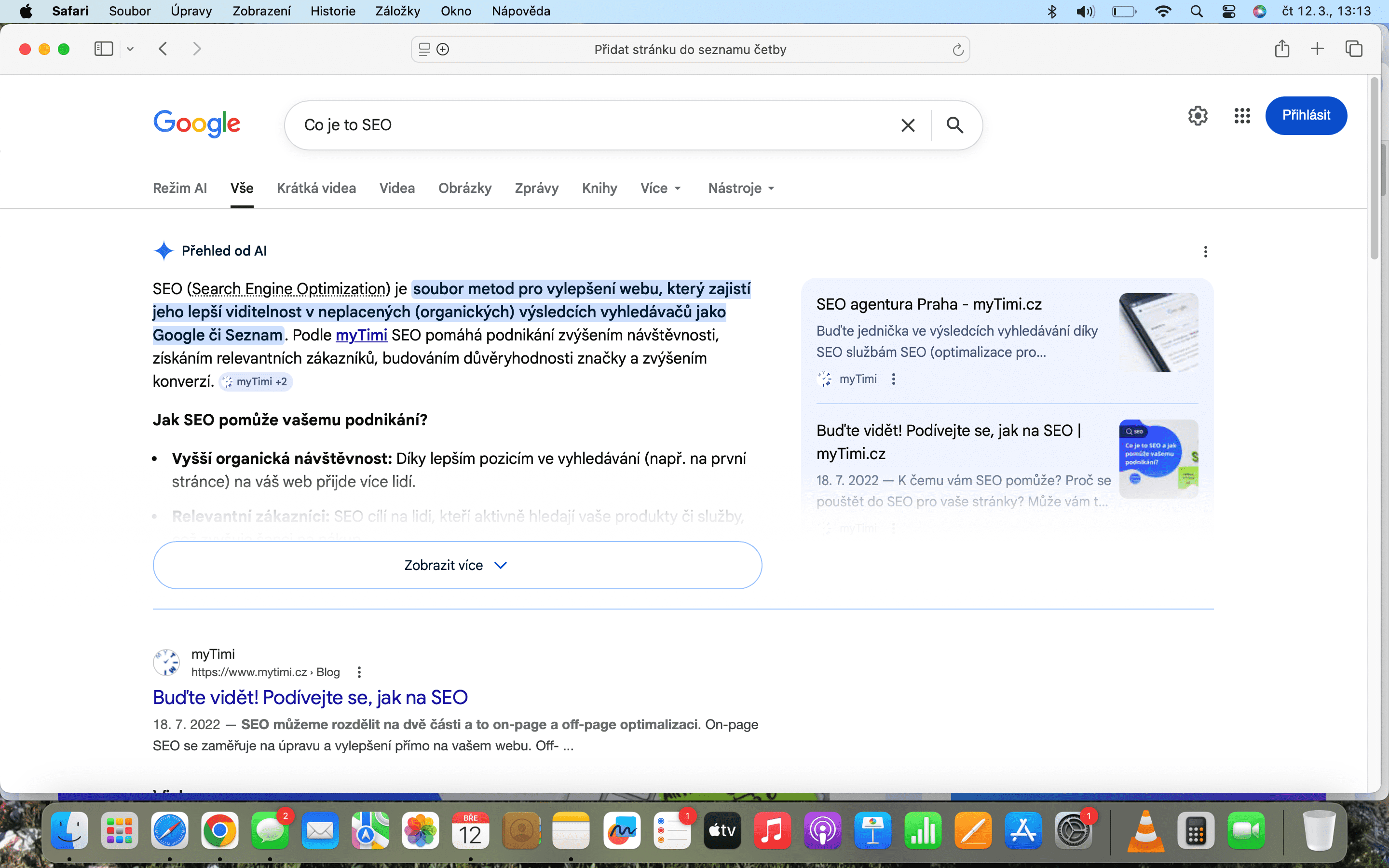
Task: Expand the Více dropdown
Action: (x=661, y=188)
